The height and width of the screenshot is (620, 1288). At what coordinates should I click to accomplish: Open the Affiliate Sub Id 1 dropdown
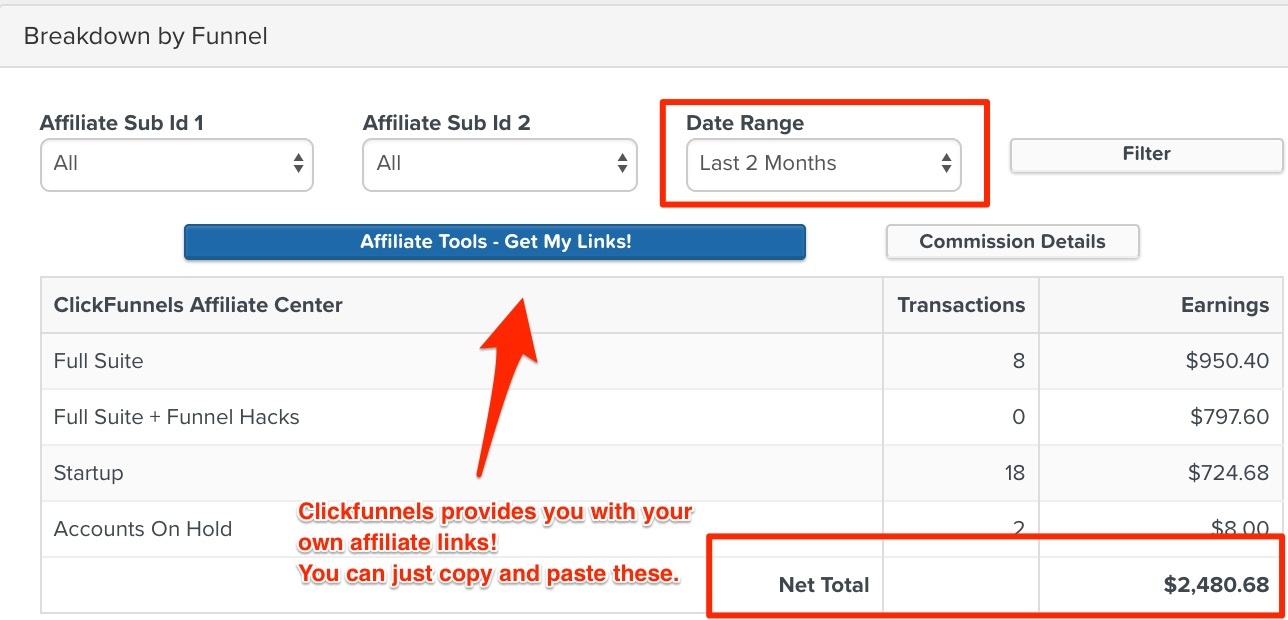point(177,164)
